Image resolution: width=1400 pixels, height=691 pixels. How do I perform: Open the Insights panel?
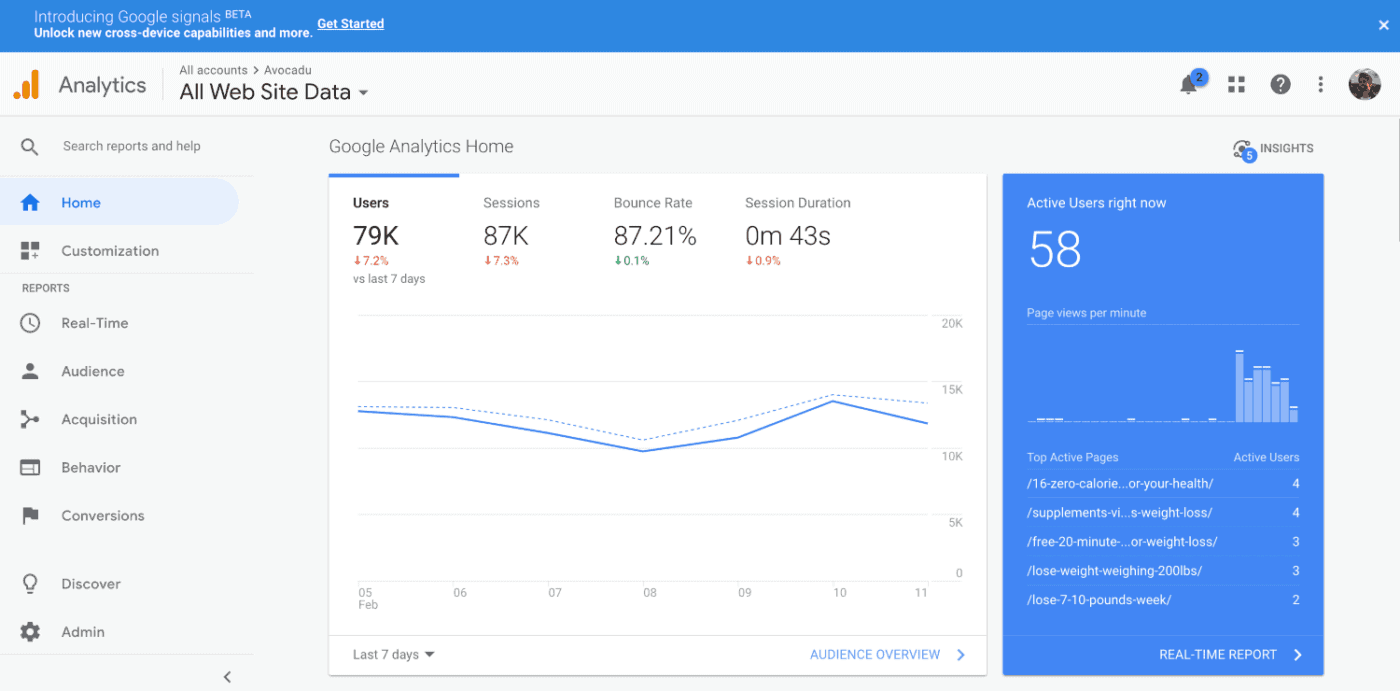point(1272,148)
